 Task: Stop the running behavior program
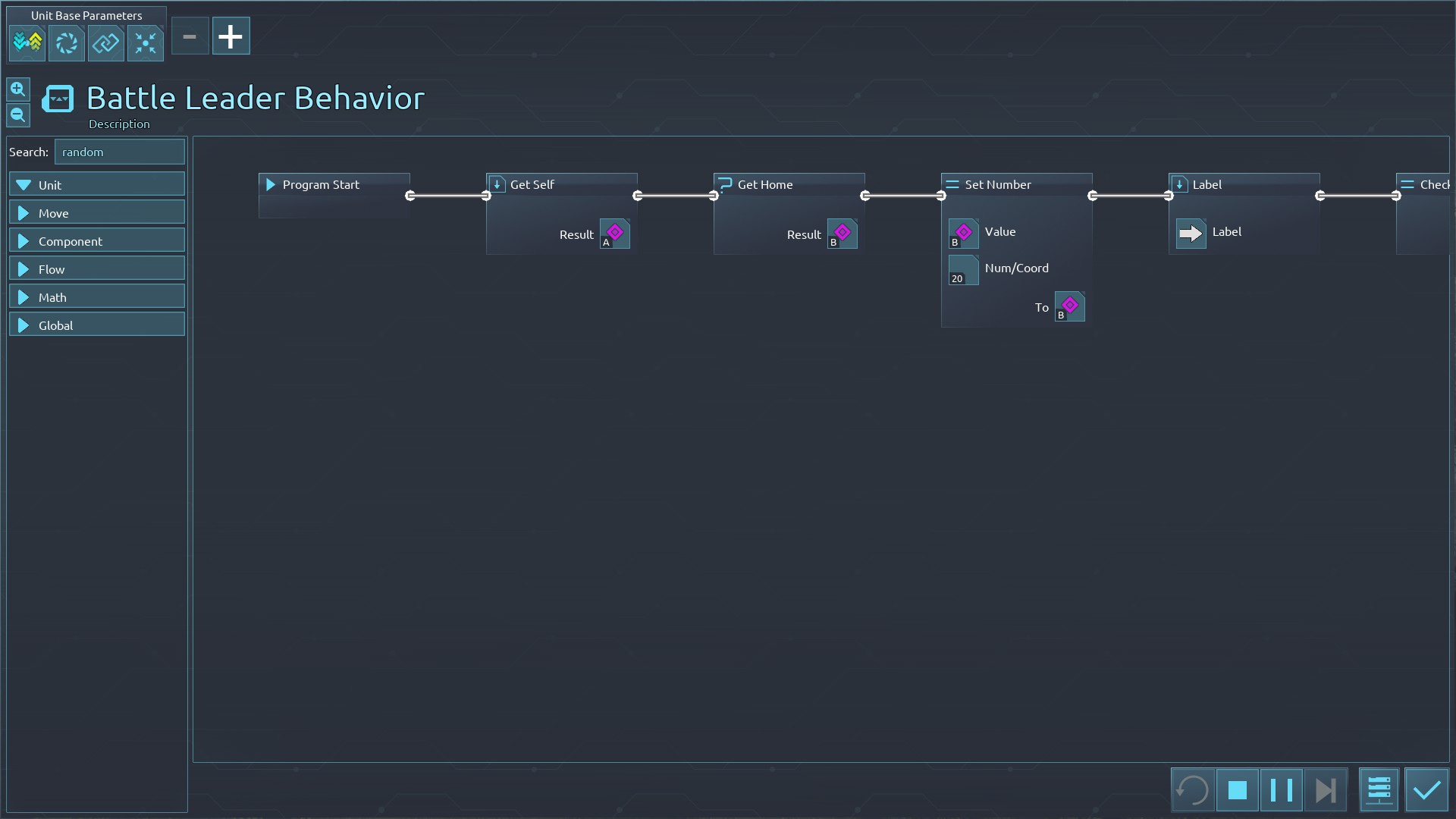coord(1237,790)
